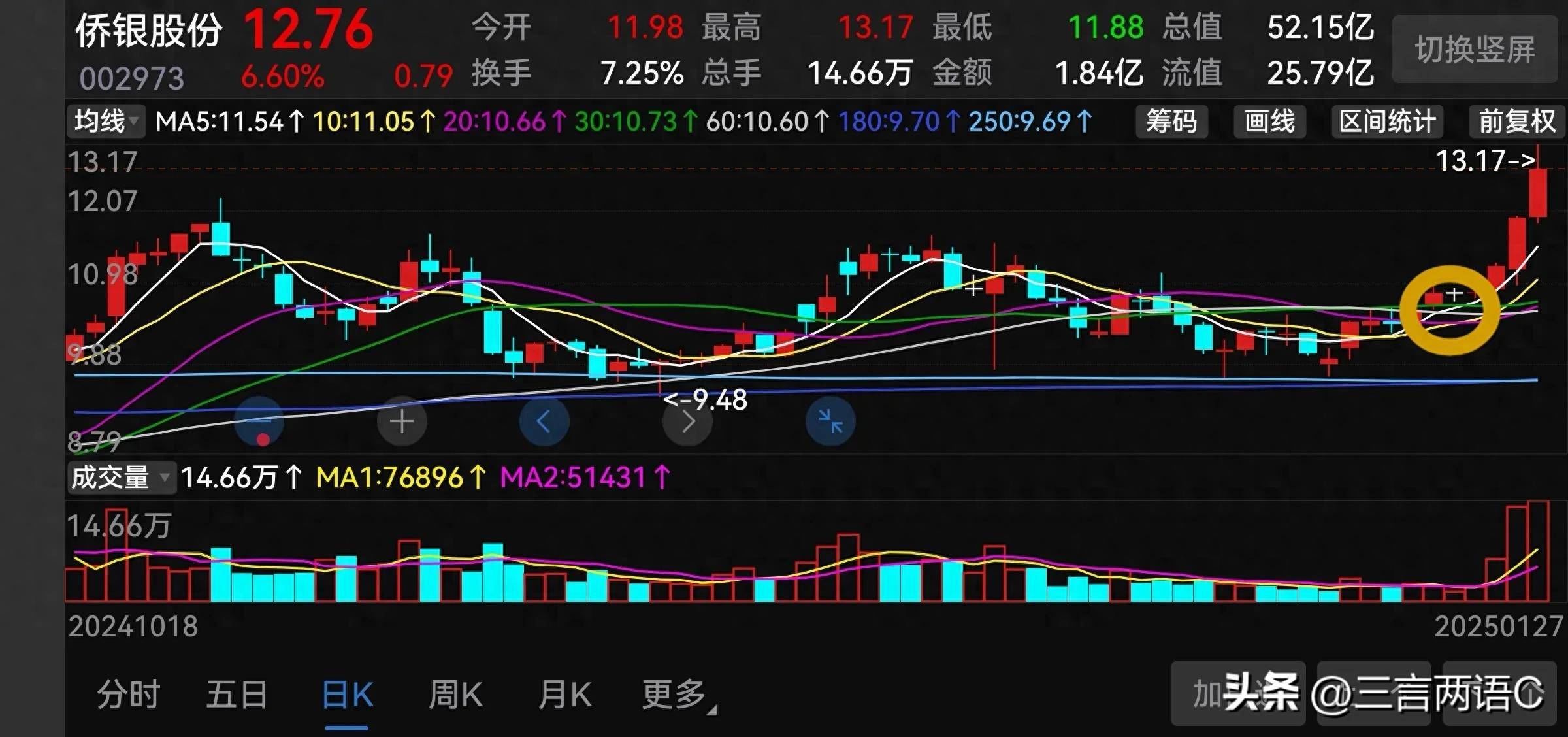Click the turnover rate 7.25%
Screen dimensions: 1568x737
(642, 73)
